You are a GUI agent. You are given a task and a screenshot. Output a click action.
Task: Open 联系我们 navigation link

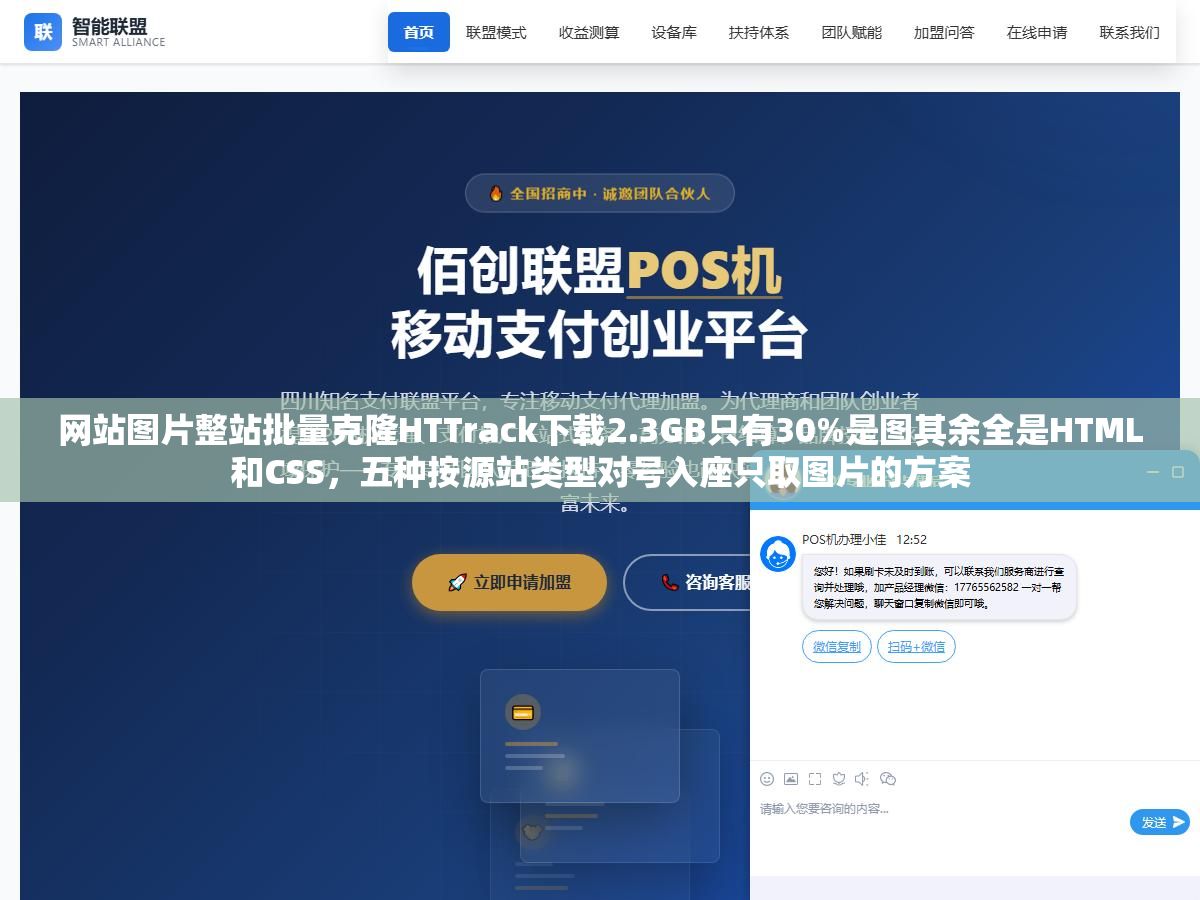(x=1129, y=32)
